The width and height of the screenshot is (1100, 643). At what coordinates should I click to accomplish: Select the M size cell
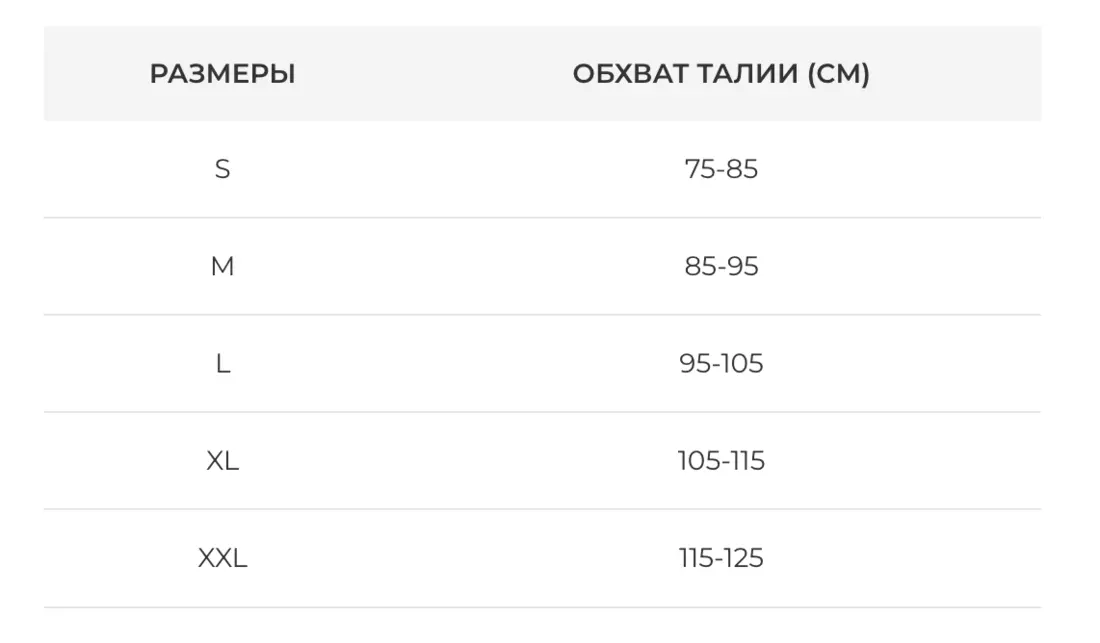click(222, 267)
